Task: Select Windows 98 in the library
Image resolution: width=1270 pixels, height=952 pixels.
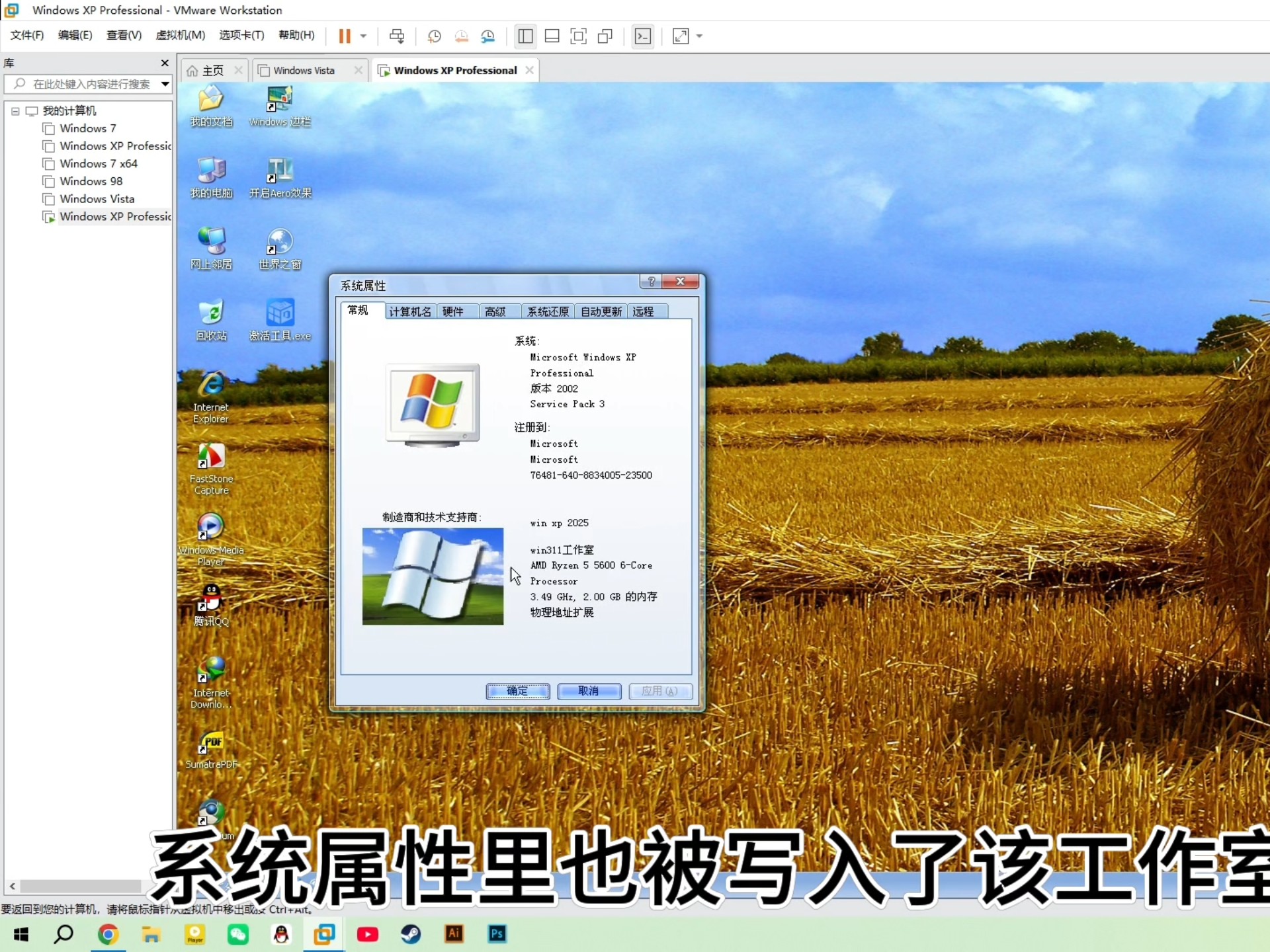Action: [91, 181]
